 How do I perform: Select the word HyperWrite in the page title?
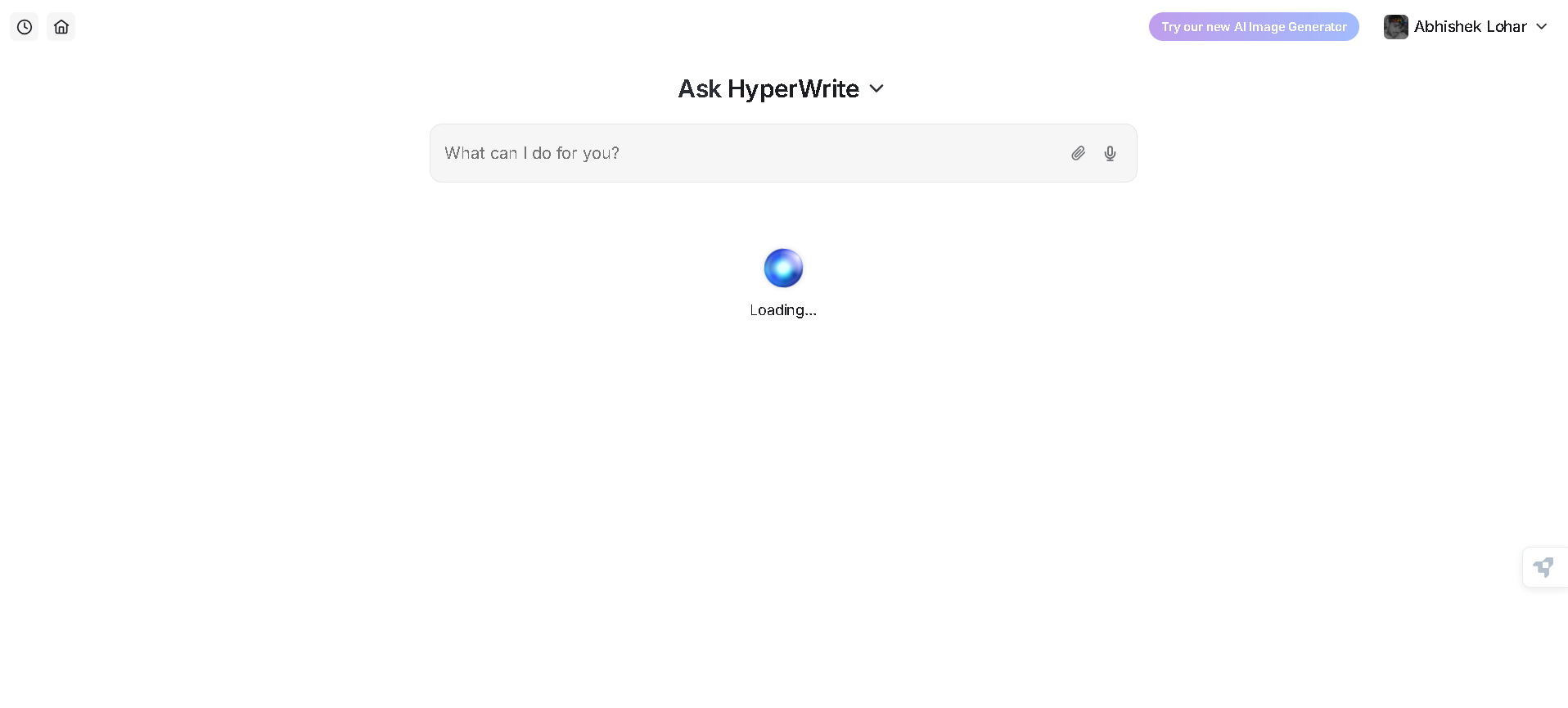(793, 88)
